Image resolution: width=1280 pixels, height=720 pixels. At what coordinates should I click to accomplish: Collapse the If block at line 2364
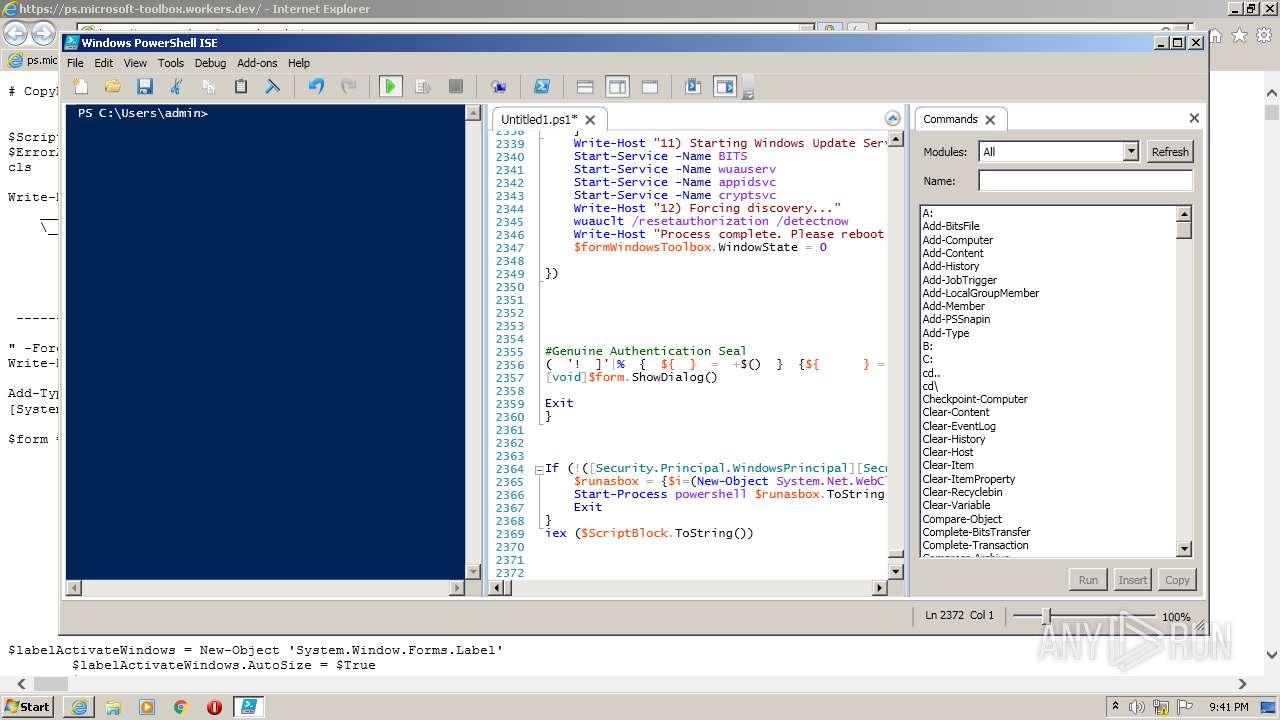539,469
